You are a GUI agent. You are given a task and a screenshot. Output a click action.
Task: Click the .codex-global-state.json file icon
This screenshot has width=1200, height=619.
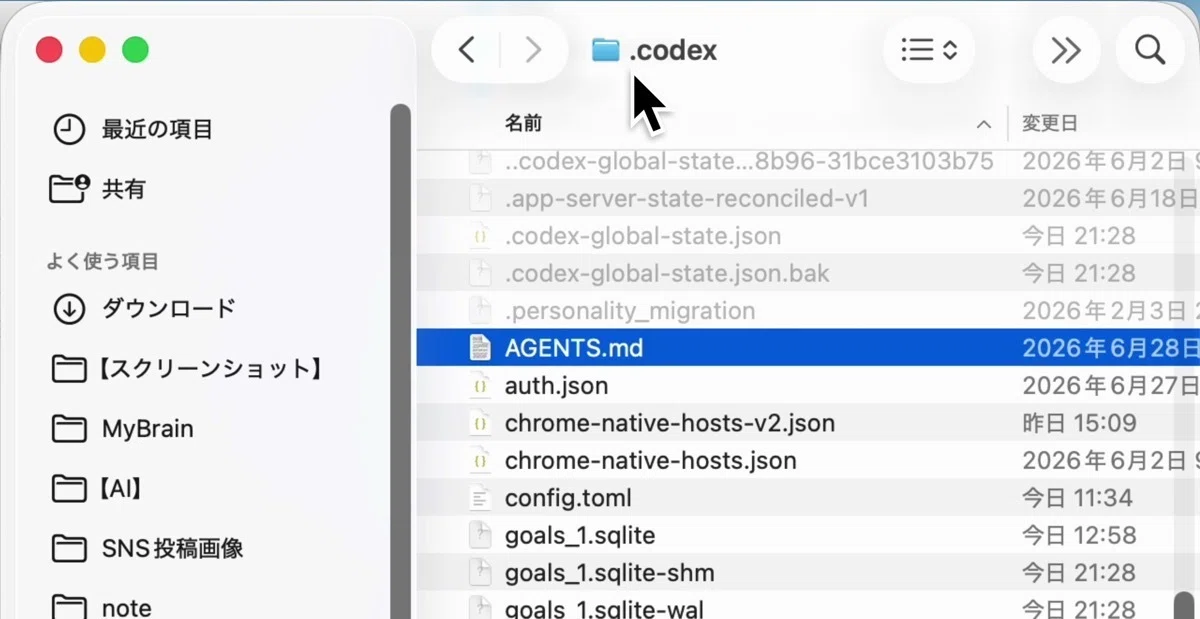coord(481,236)
